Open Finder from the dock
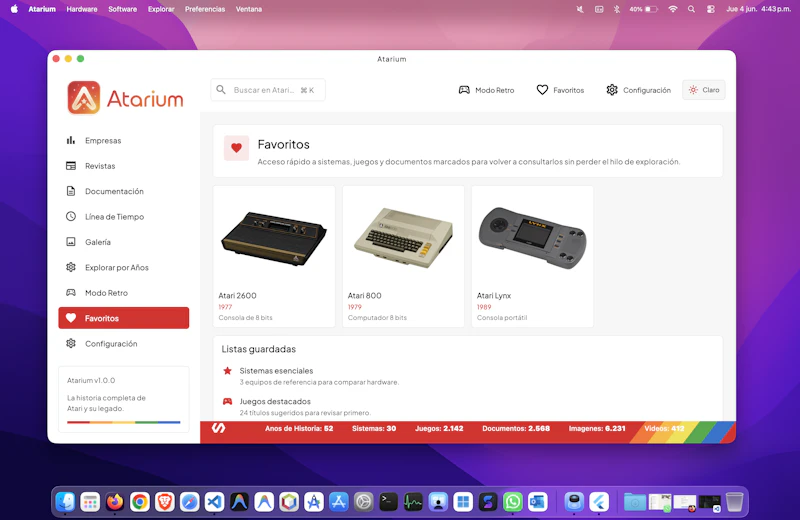 click(65, 502)
